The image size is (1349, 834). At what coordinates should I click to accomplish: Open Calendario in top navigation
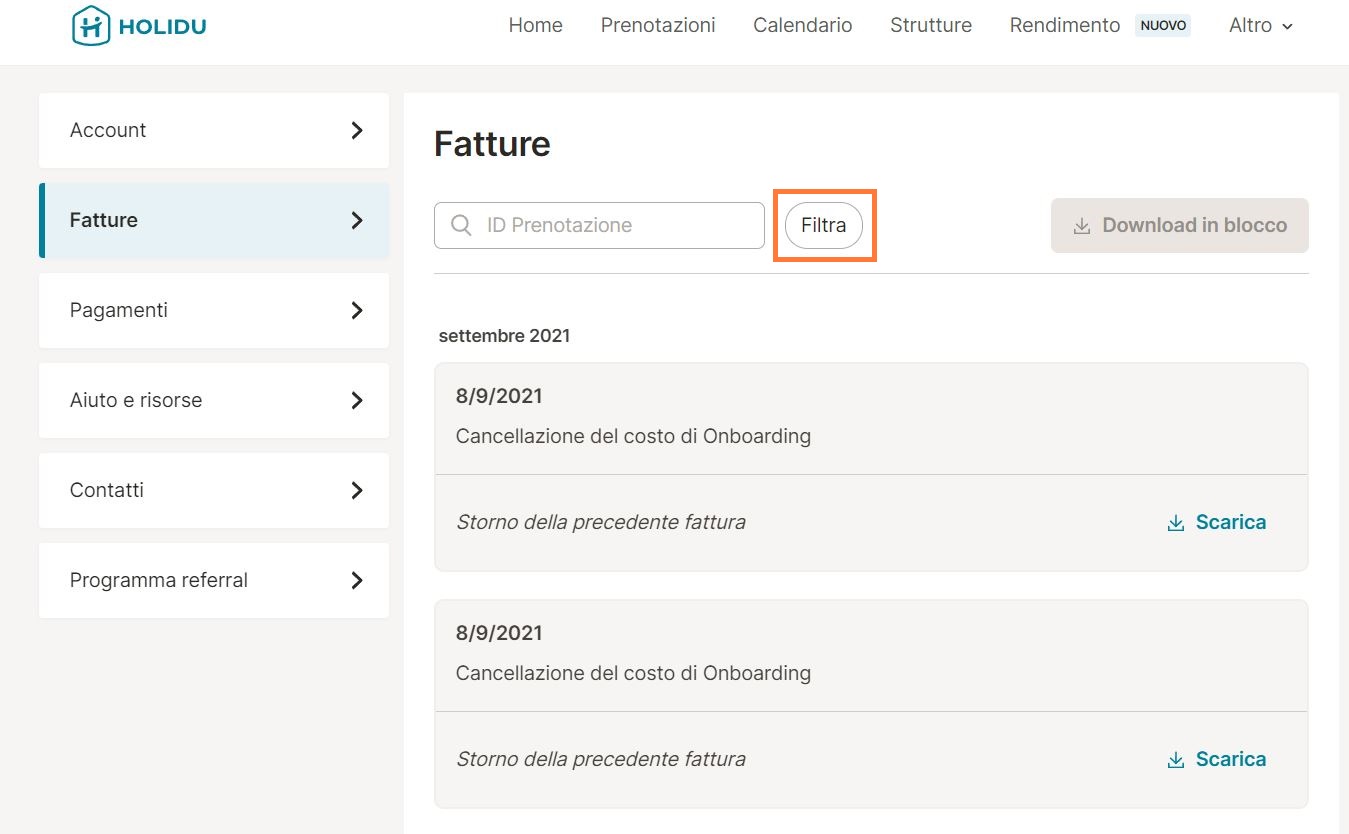pos(802,26)
